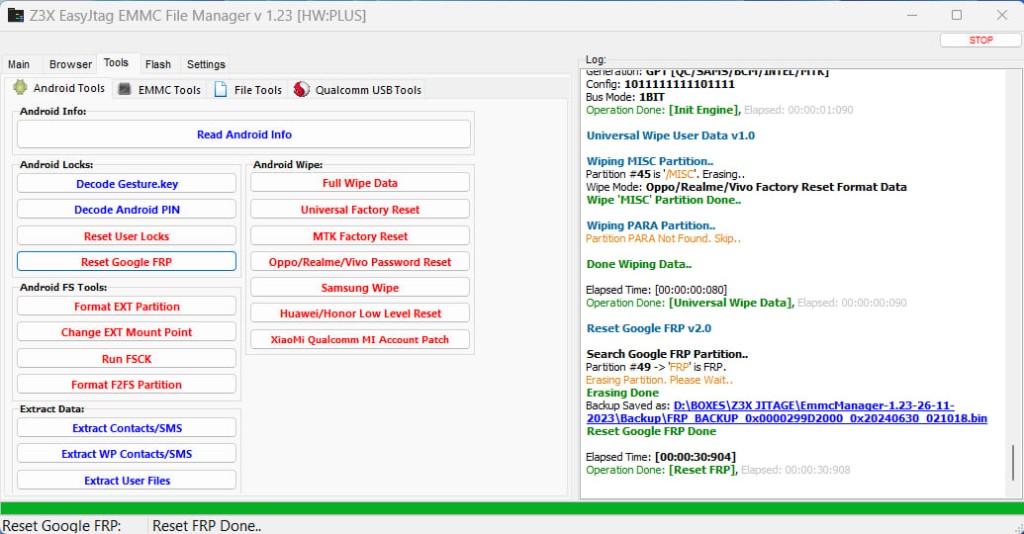The width and height of the screenshot is (1024, 534).
Task: Click the window resize grip in status bar
Action: pos(1018,527)
